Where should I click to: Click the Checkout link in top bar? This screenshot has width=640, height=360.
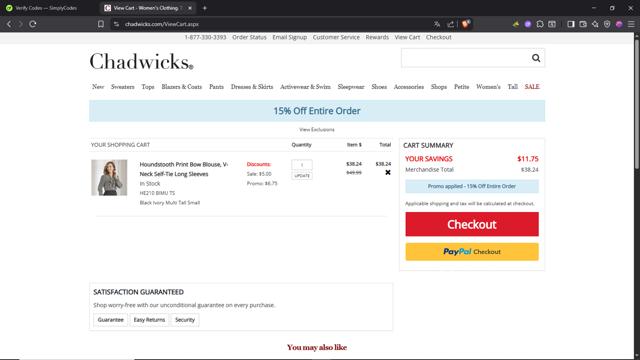click(x=439, y=37)
